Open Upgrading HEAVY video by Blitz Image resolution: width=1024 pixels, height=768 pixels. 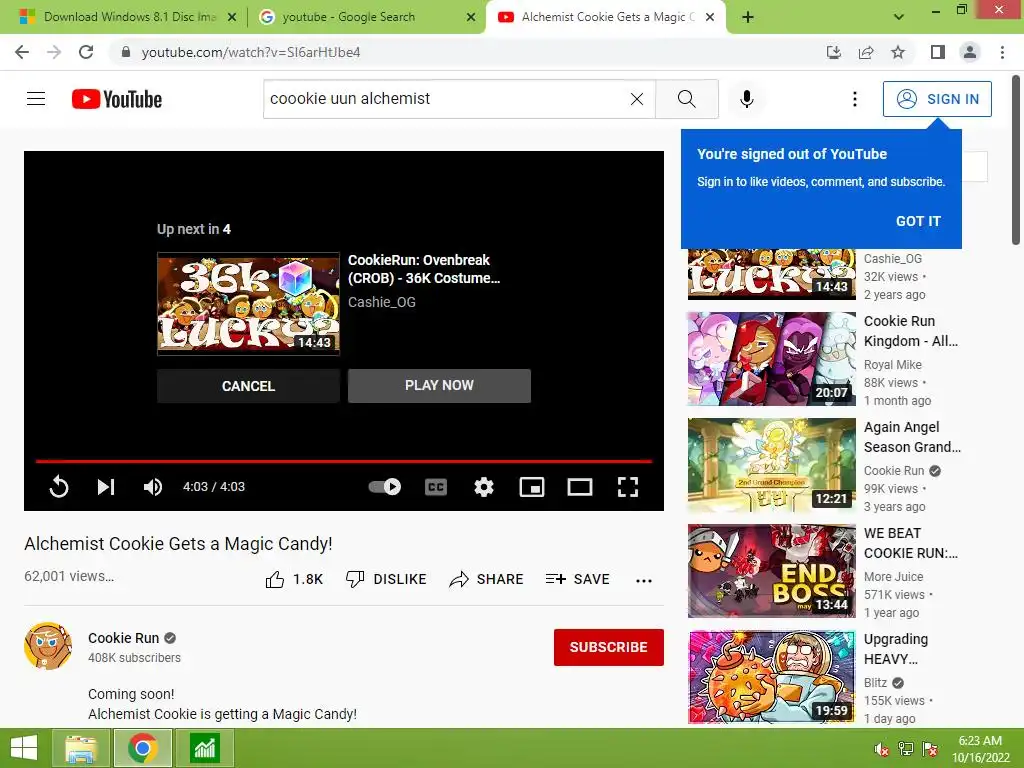pos(771,677)
